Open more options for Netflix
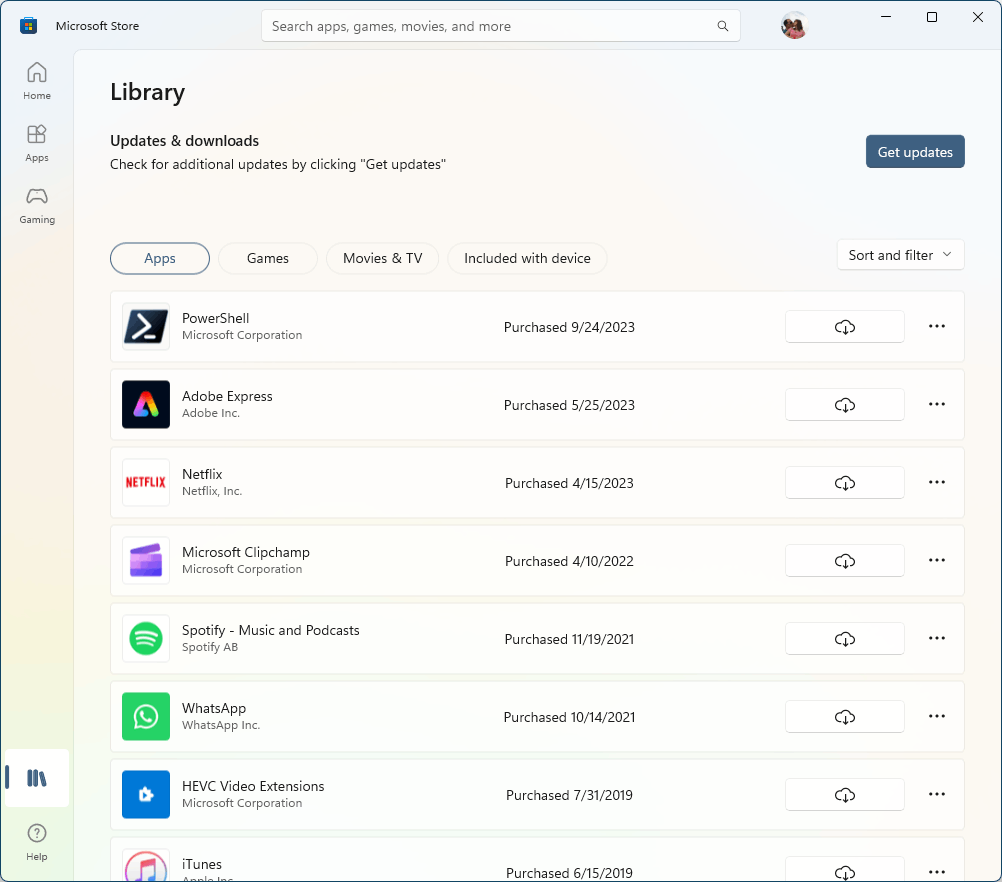 tap(936, 483)
